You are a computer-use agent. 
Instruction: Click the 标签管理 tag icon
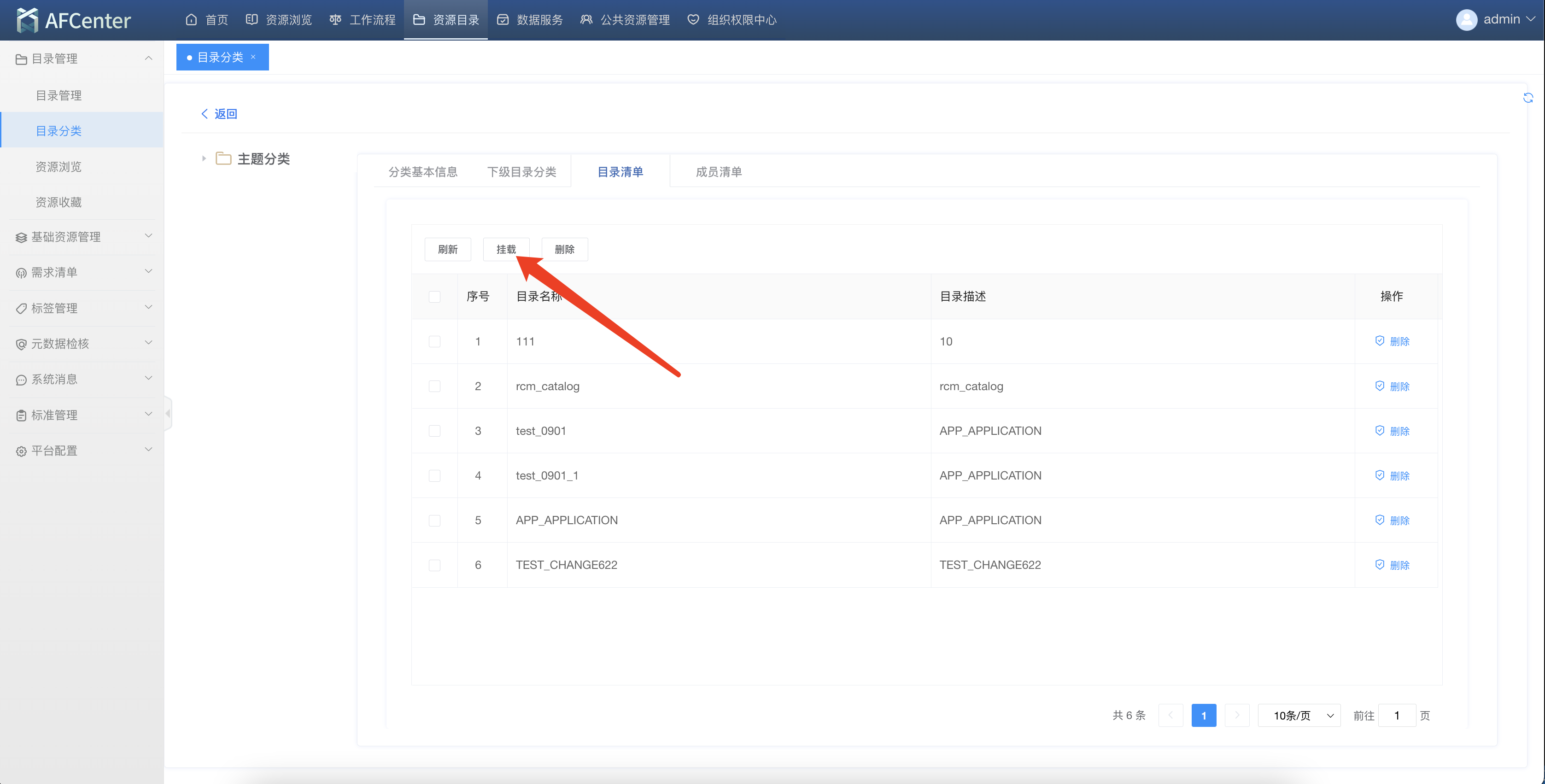coord(21,308)
